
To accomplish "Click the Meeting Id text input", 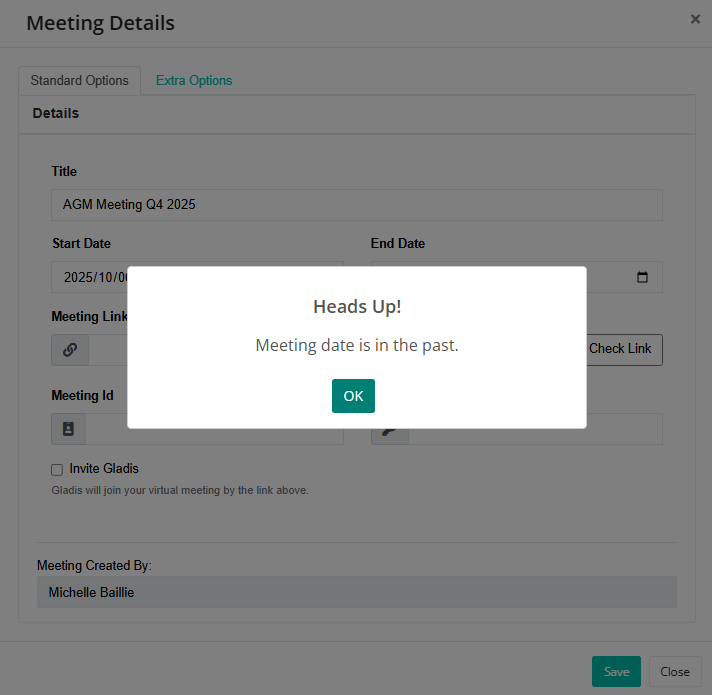I will (x=214, y=436).
